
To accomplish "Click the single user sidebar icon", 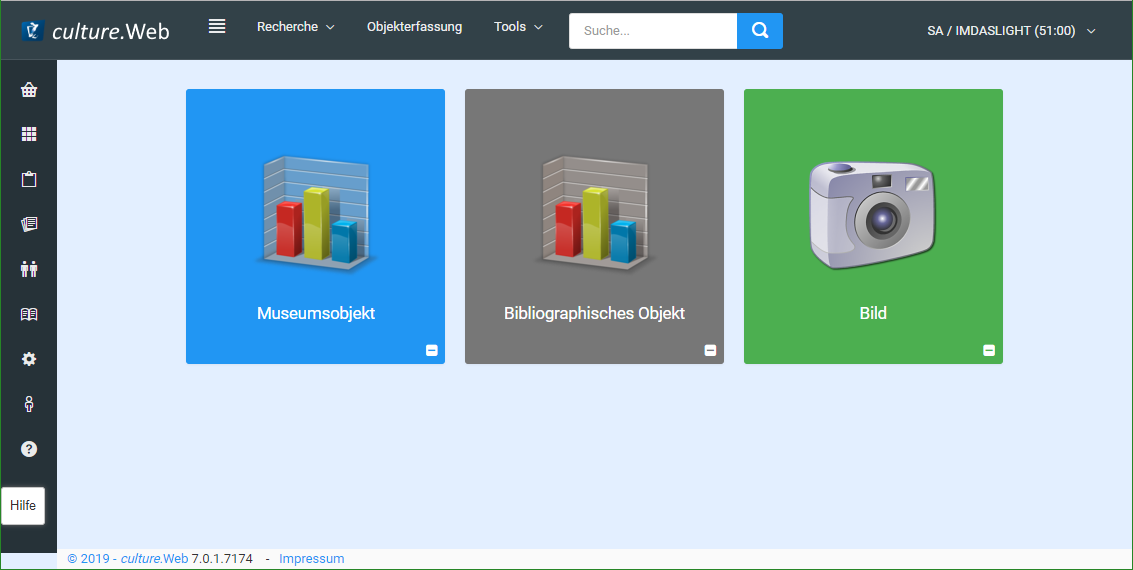I will pos(29,404).
